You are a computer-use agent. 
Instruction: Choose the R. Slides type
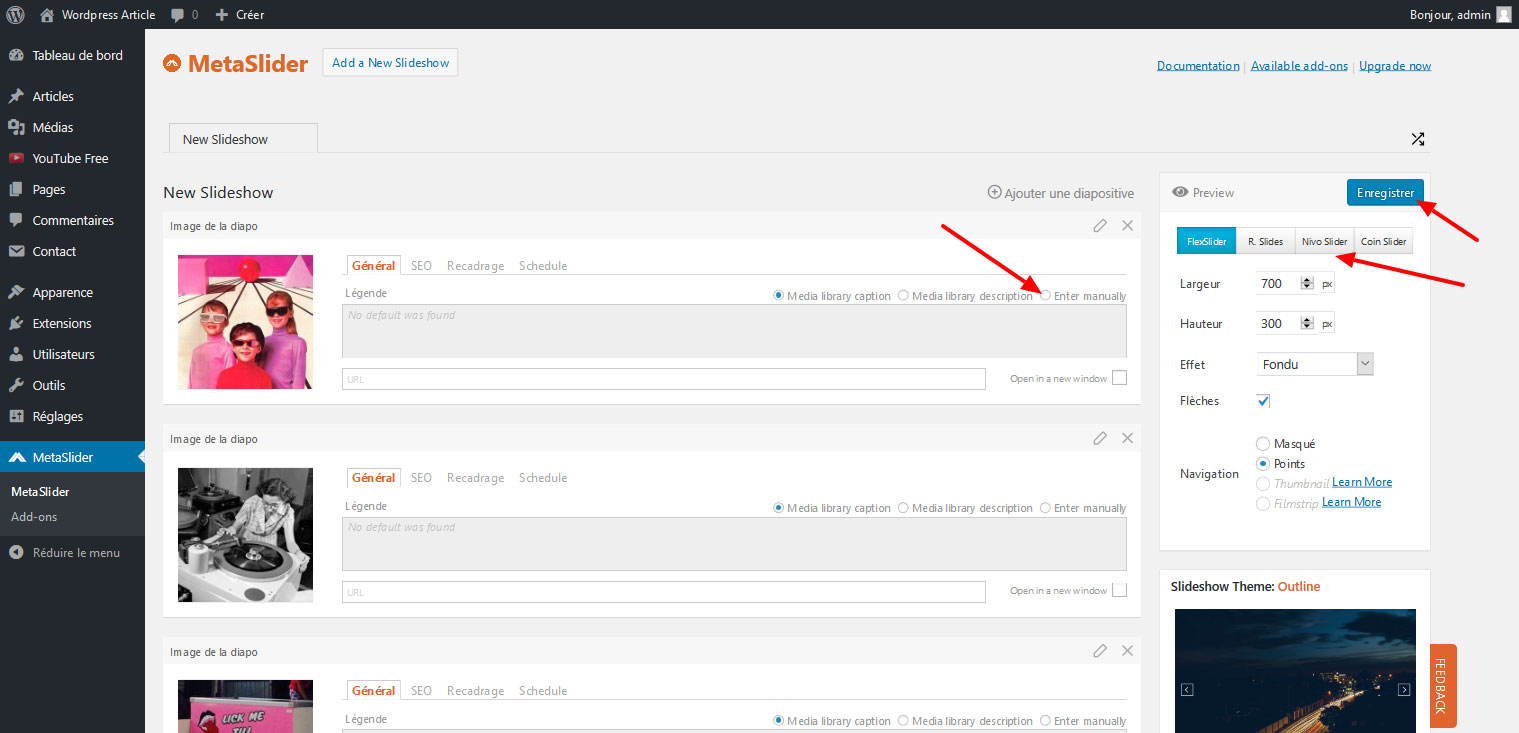coord(1265,241)
